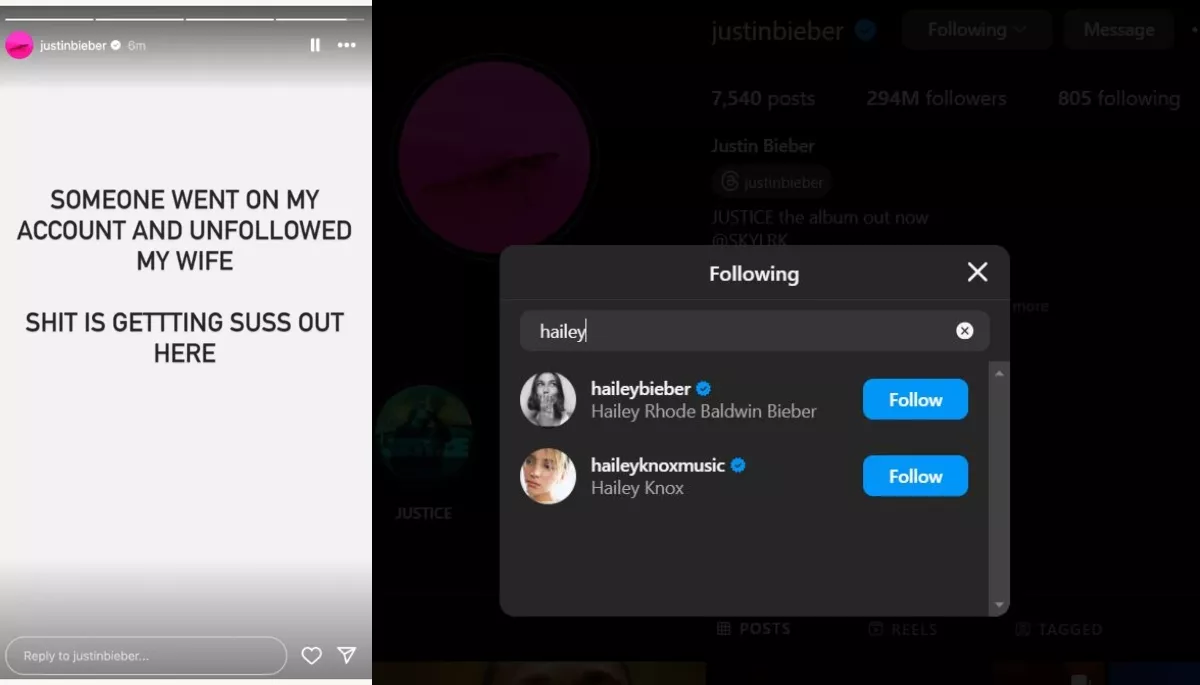Clear the hailey search text
Screen dimensions: 1200x685
[x=964, y=331]
